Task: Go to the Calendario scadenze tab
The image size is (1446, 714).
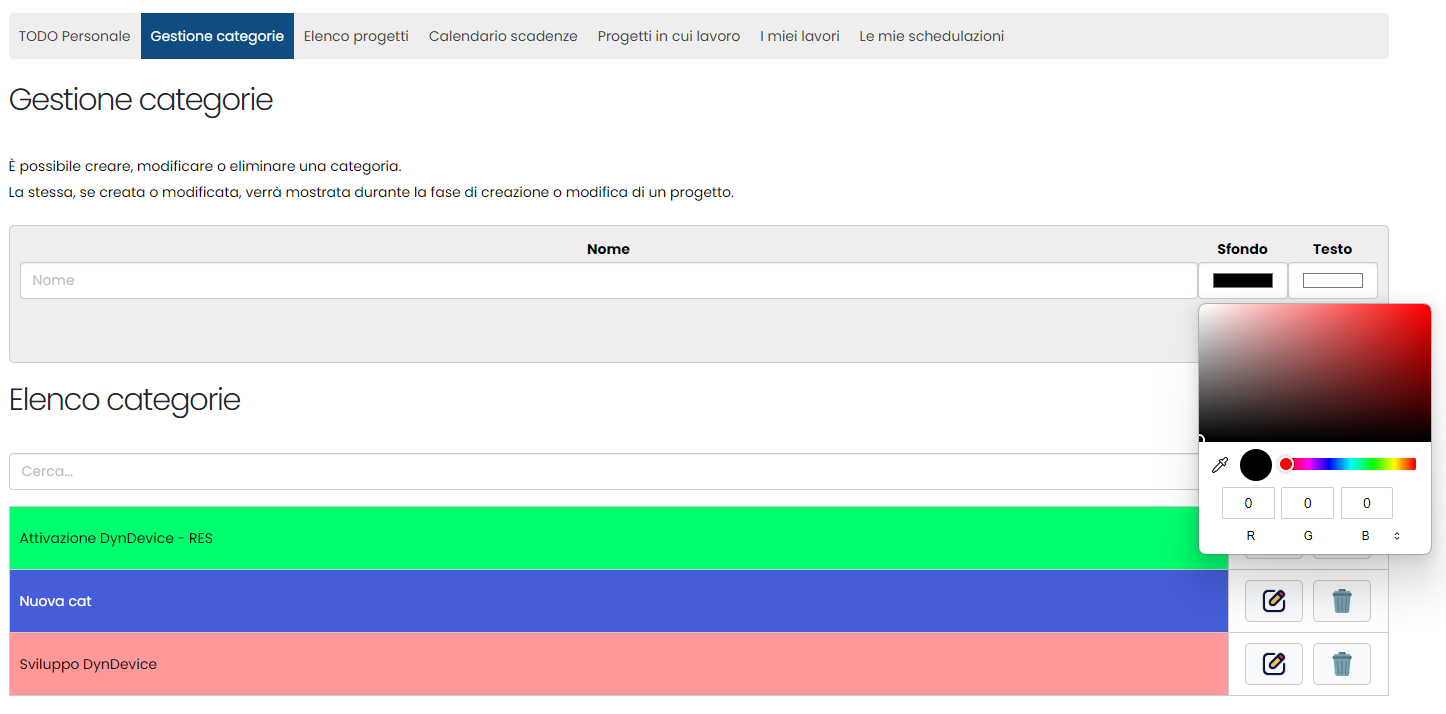Action: (x=503, y=36)
